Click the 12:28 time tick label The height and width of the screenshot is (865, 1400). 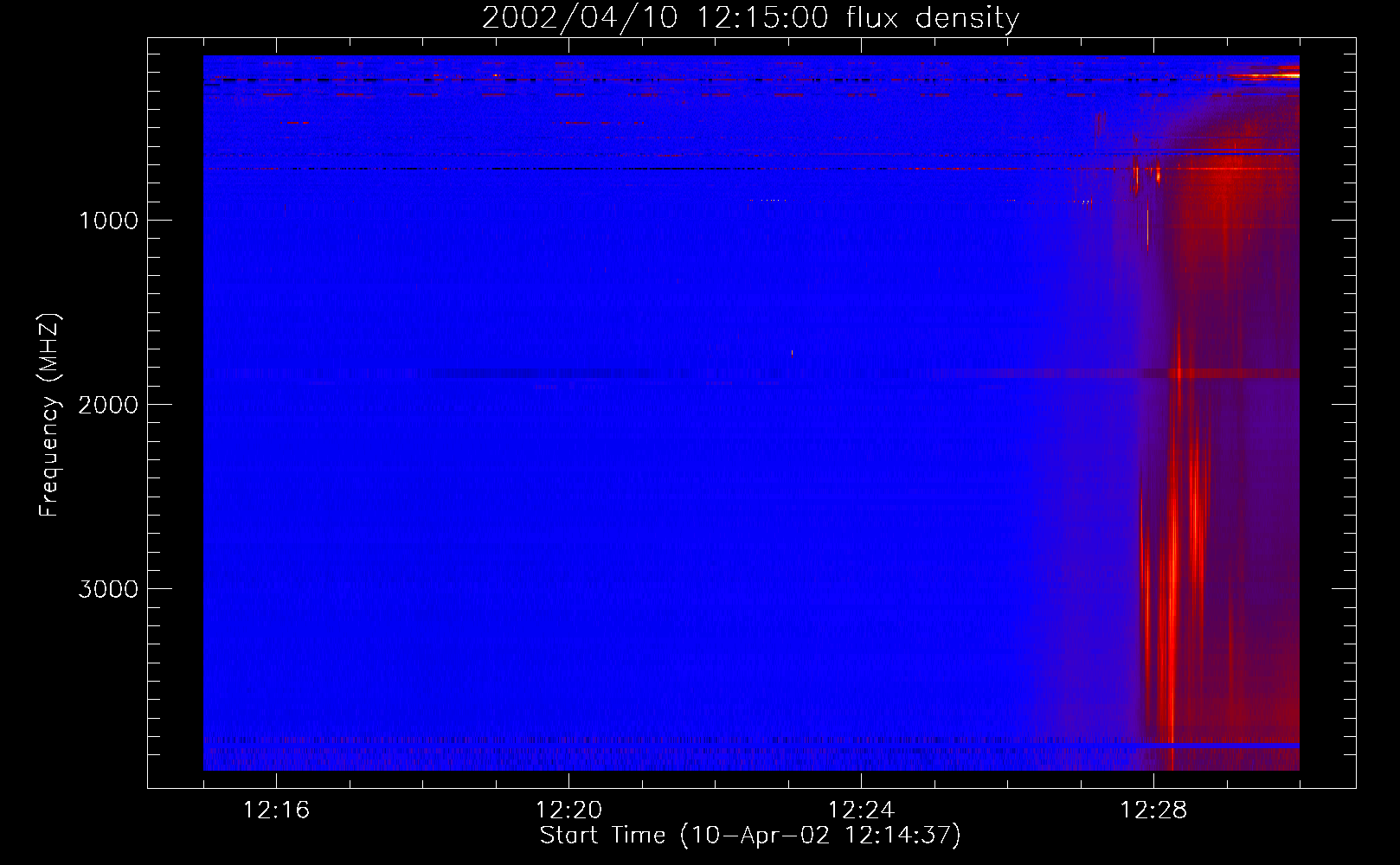tap(1153, 811)
